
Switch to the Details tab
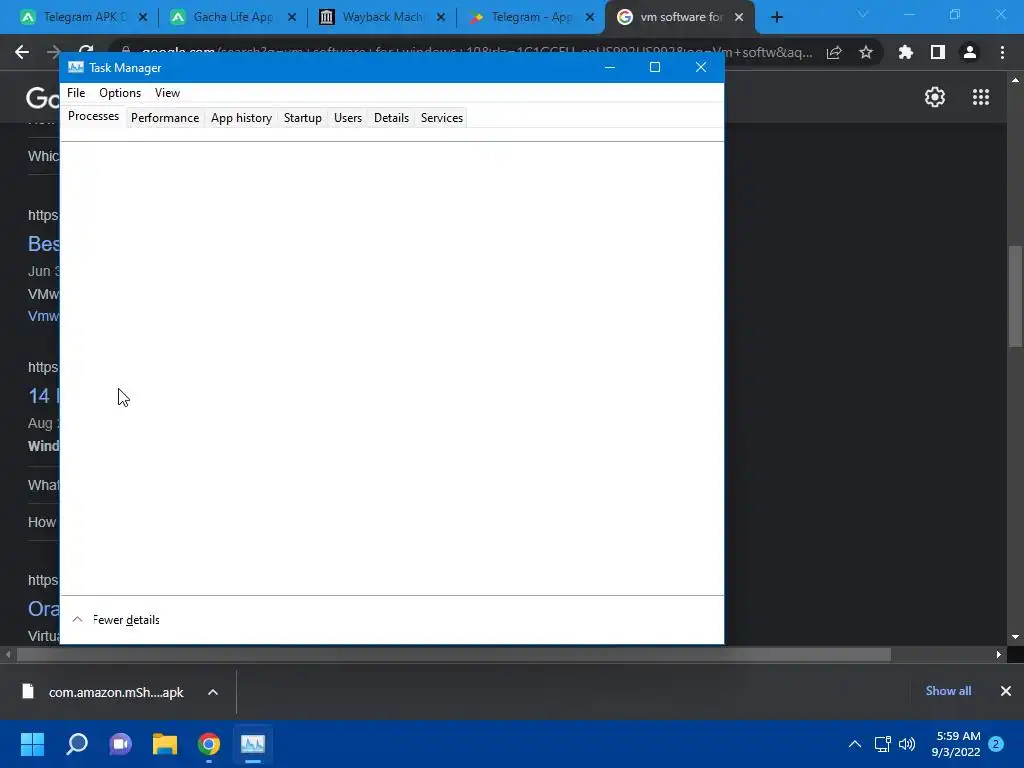tap(391, 118)
